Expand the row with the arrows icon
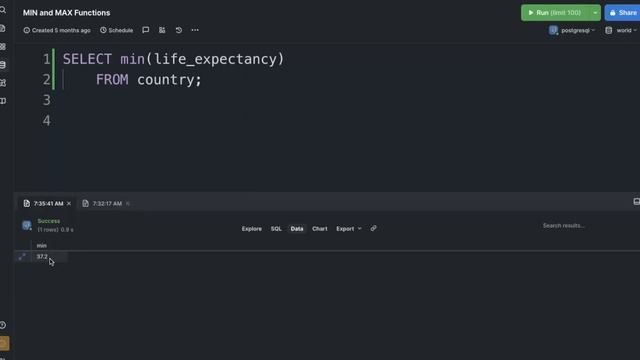Viewport: 640px width, 360px height. 22,256
